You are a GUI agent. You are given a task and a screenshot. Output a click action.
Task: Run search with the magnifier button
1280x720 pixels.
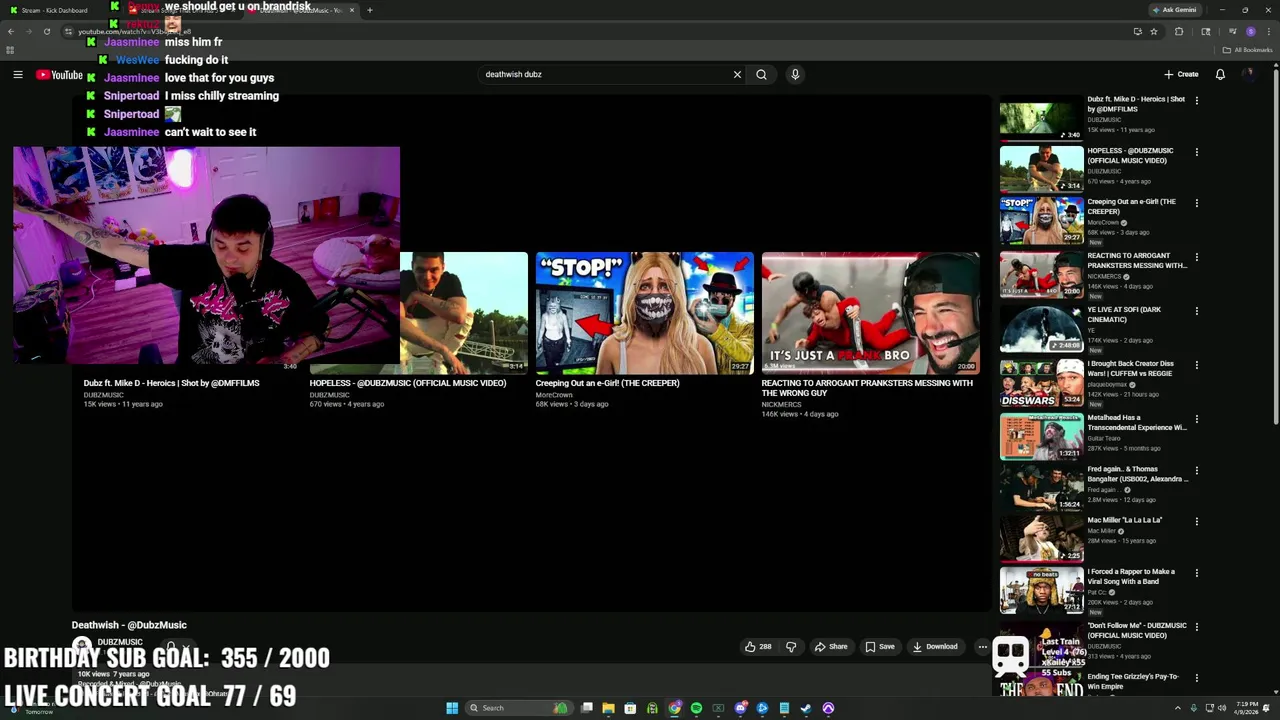(x=761, y=74)
